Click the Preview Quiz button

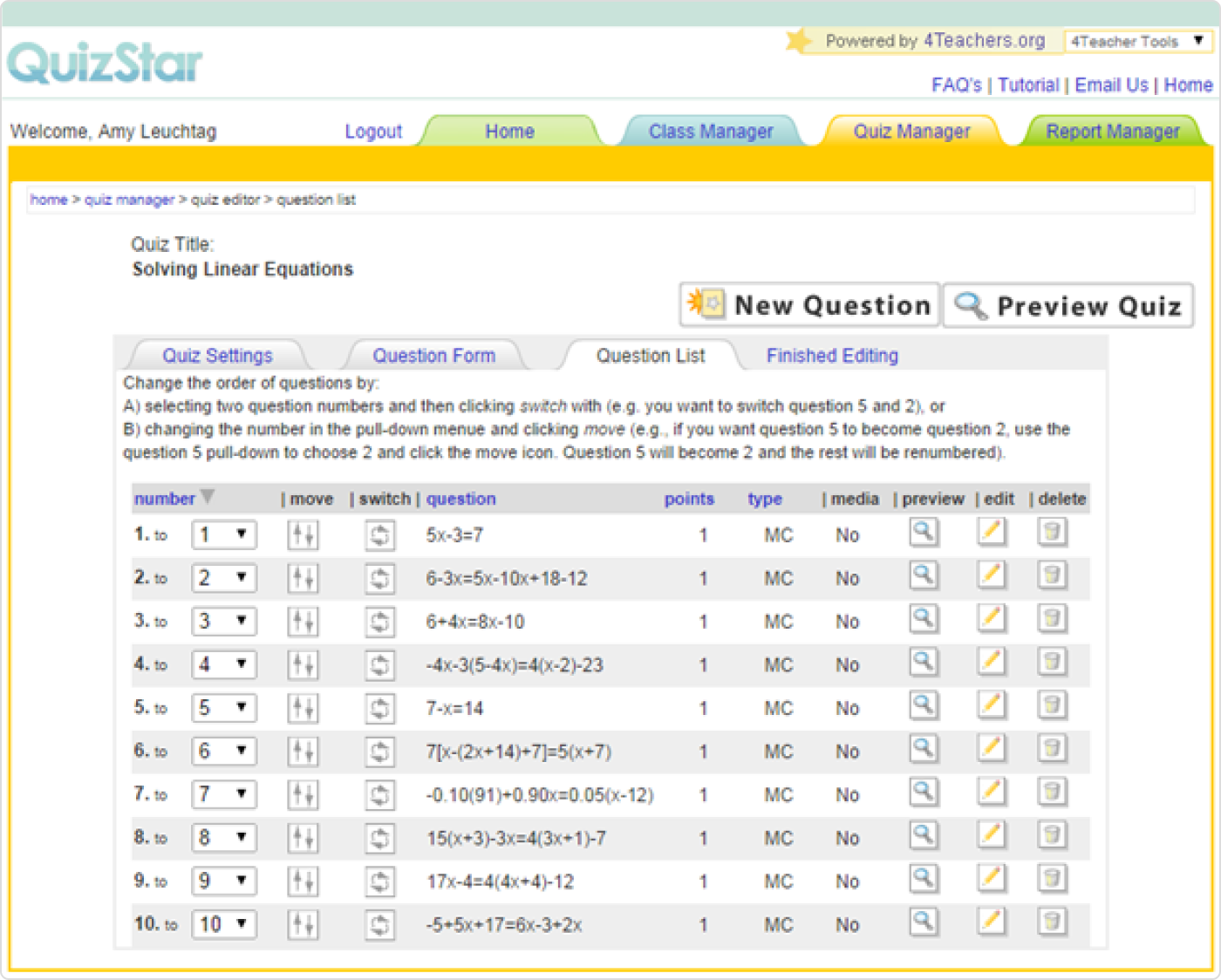[1068, 305]
